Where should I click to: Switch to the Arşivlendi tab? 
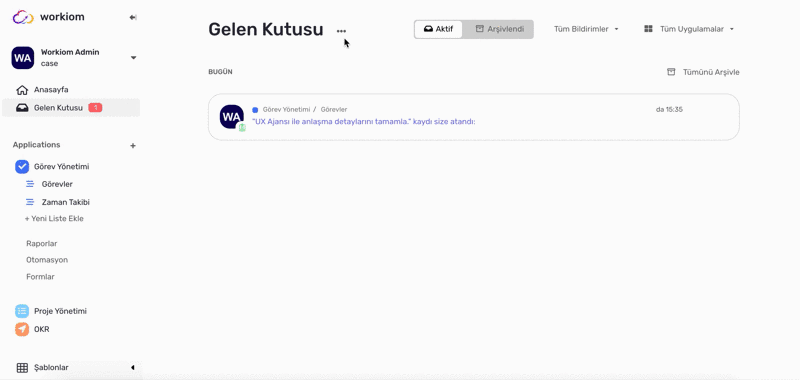point(499,29)
